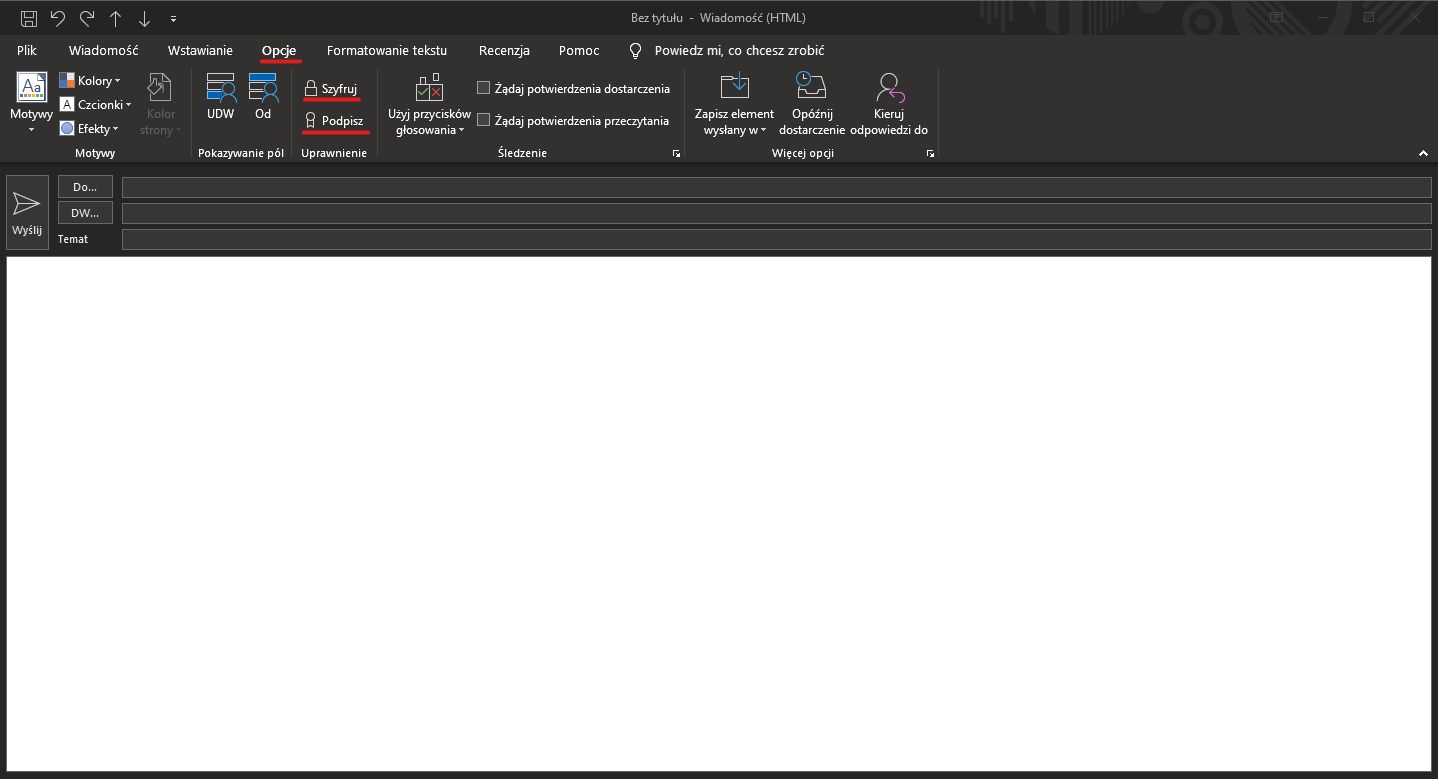Viewport: 1438px width, 779px height.
Task: Go to previous item using up arrow
Action: pyautogui.click(x=116, y=18)
